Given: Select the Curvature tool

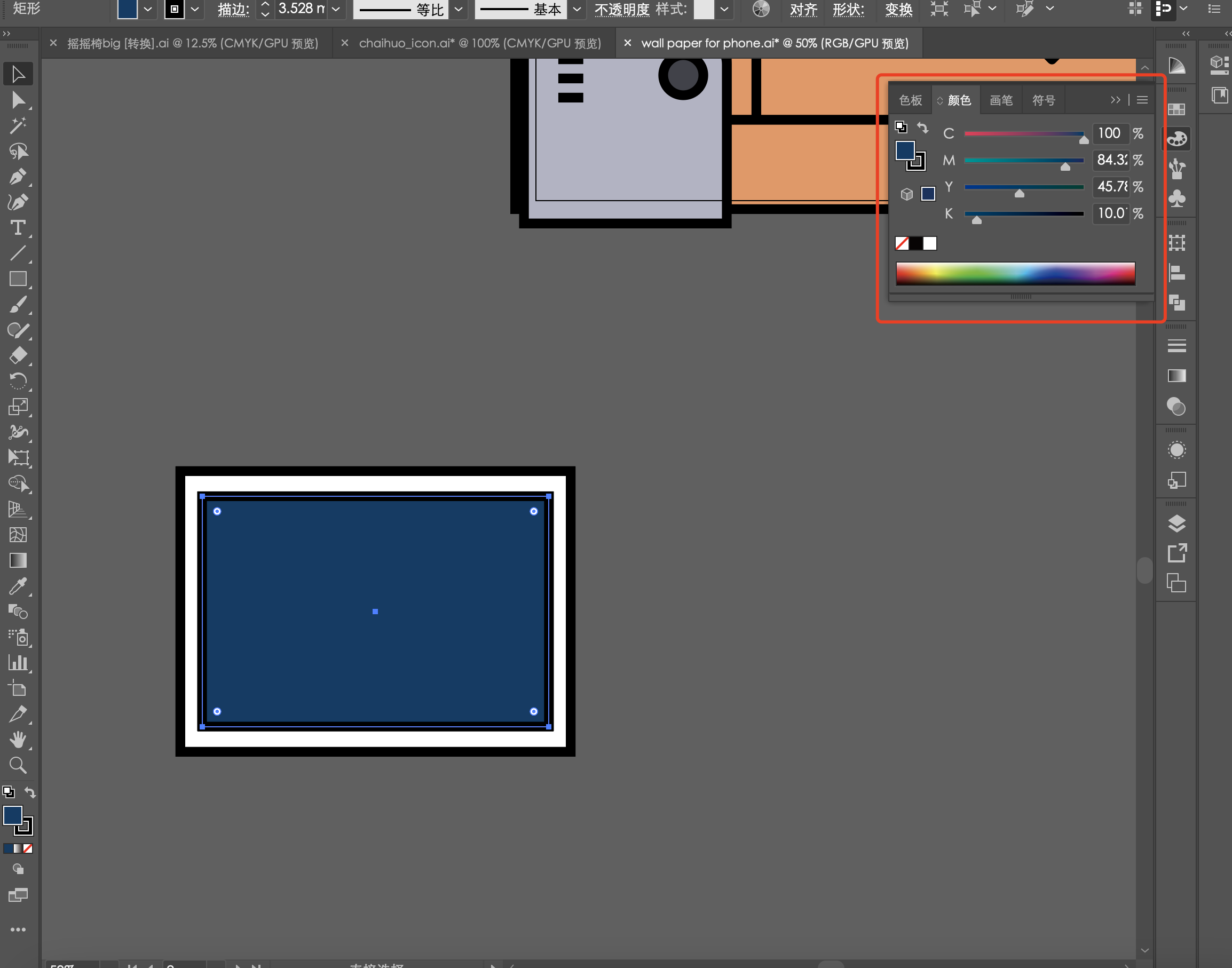Looking at the screenshot, I should click(18, 202).
